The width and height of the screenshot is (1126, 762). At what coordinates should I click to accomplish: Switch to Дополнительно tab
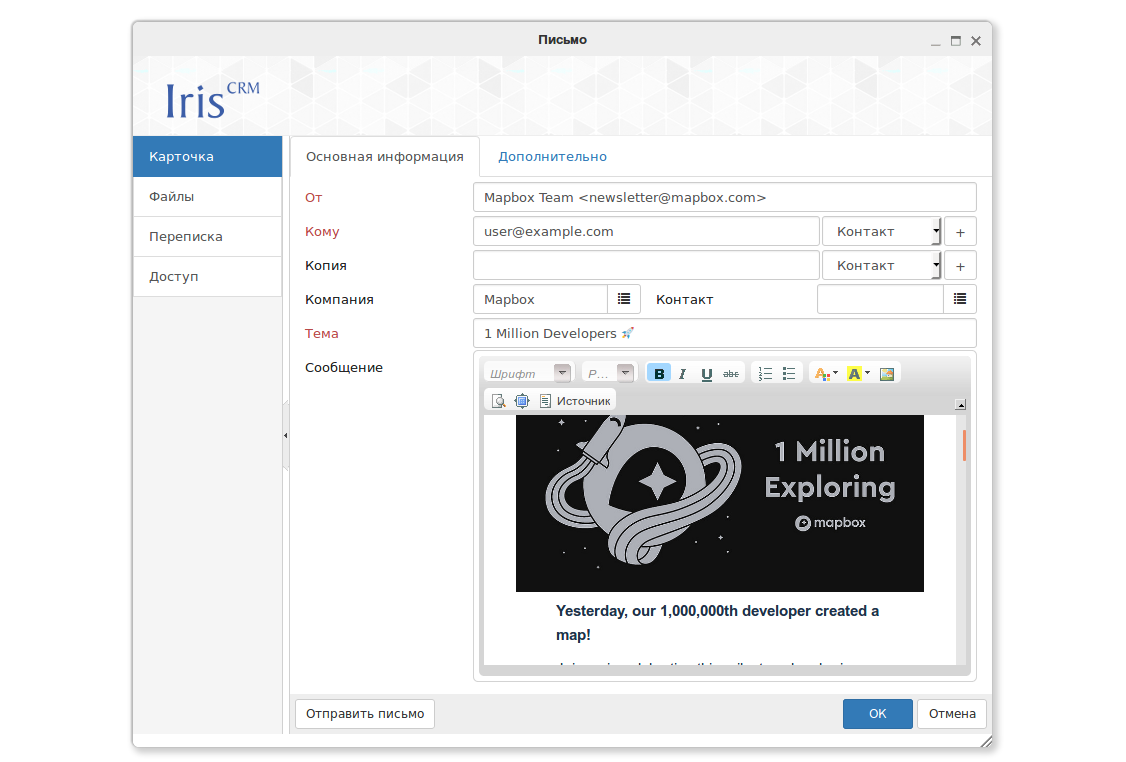pos(552,157)
